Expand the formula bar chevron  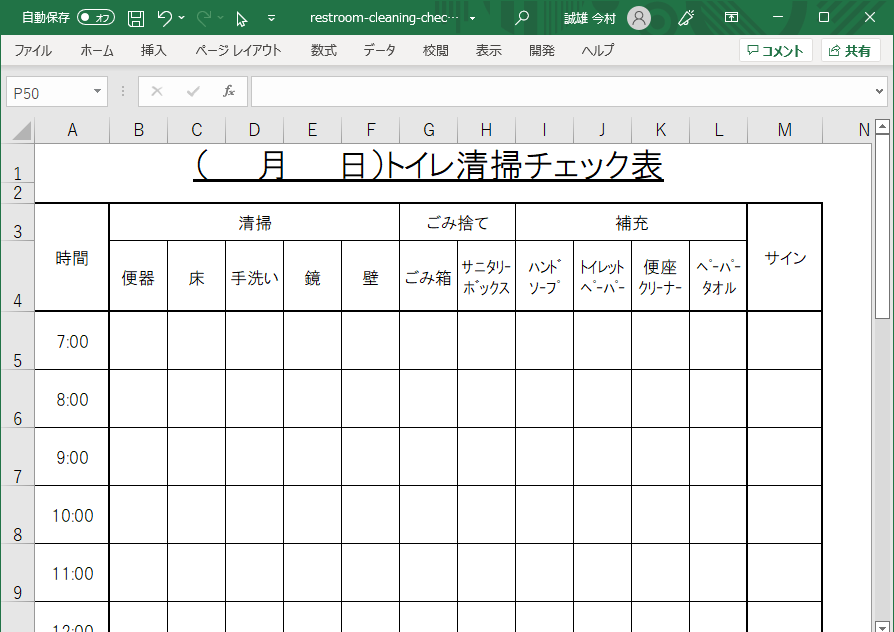[879, 92]
